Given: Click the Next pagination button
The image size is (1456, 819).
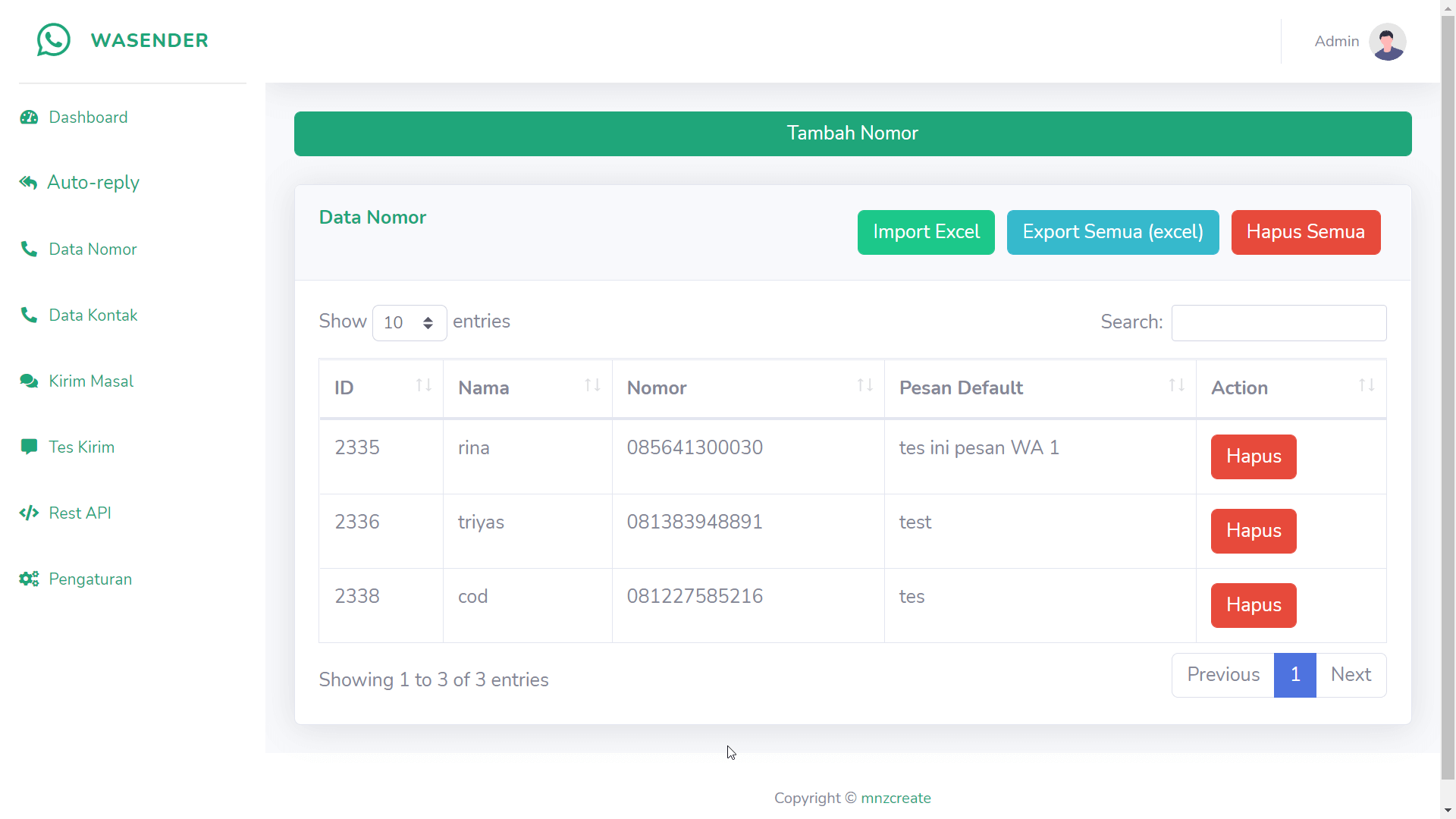Looking at the screenshot, I should pos(1351,675).
